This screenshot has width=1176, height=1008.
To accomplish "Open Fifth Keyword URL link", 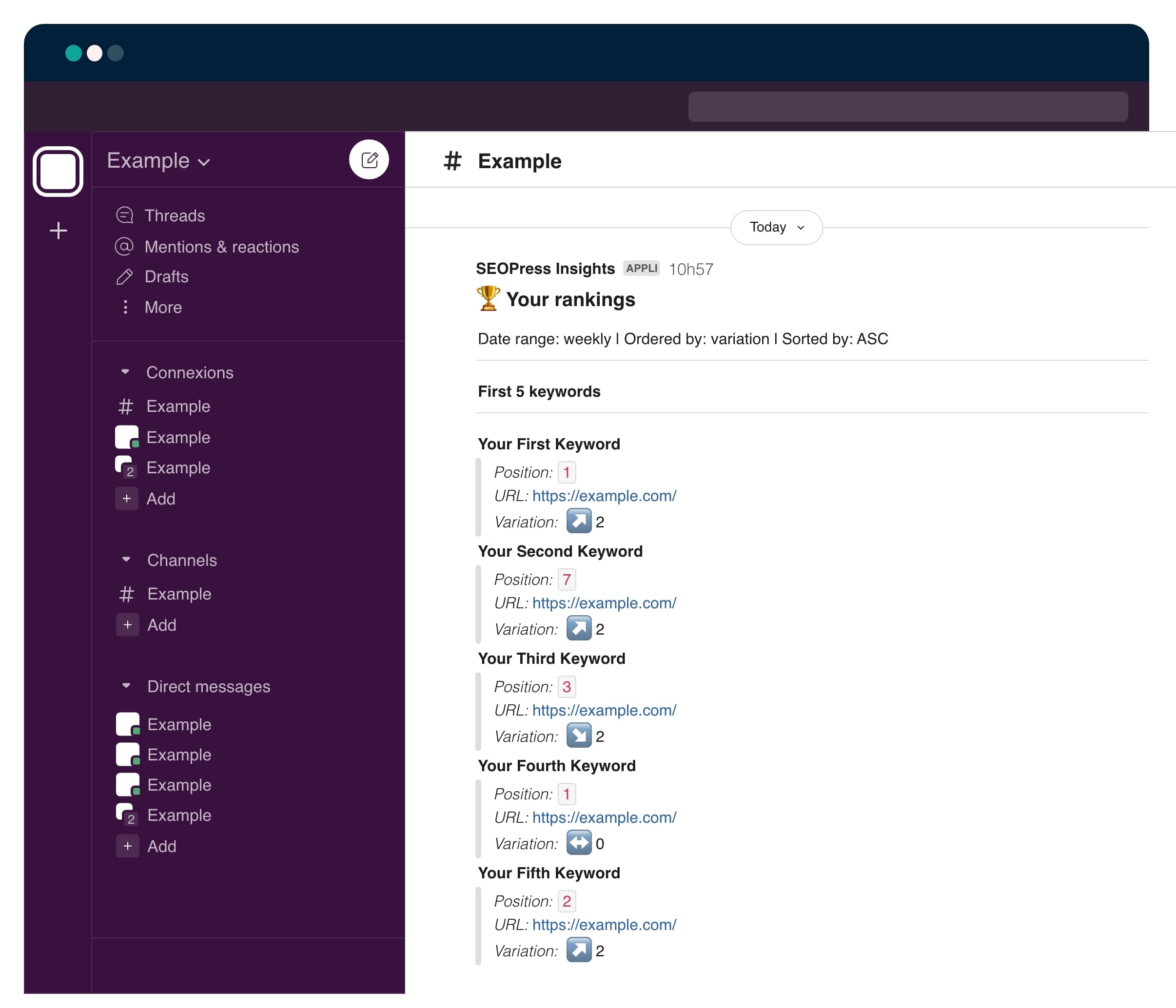I will click(605, 925).
